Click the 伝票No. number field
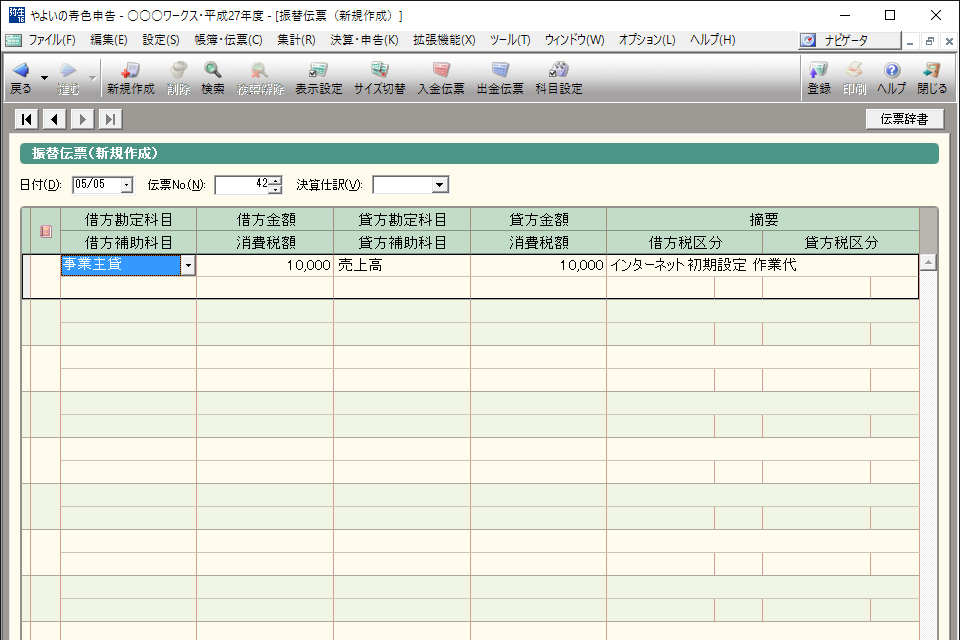 [x=242, y=184]
